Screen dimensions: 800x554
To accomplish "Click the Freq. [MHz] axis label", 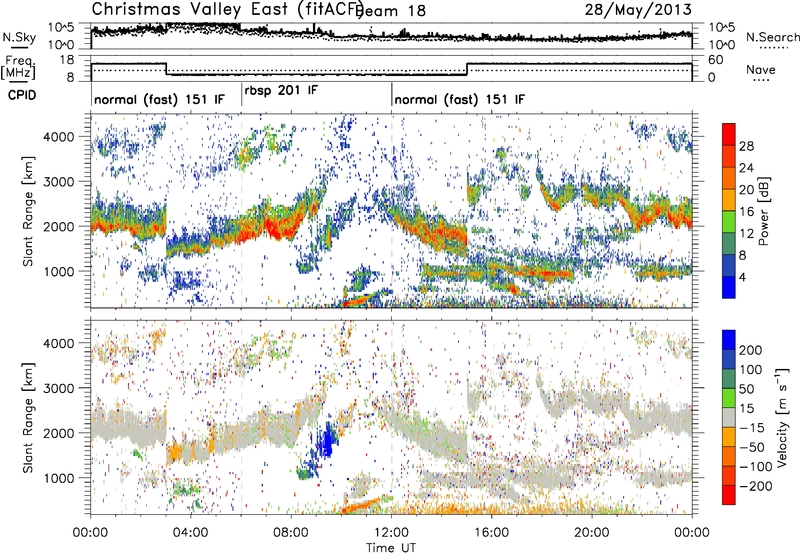I will 18,67.
